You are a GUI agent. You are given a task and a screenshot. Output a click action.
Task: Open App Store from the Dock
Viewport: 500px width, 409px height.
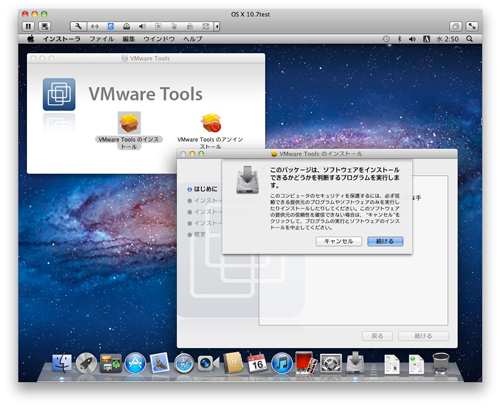coord(135,363)
